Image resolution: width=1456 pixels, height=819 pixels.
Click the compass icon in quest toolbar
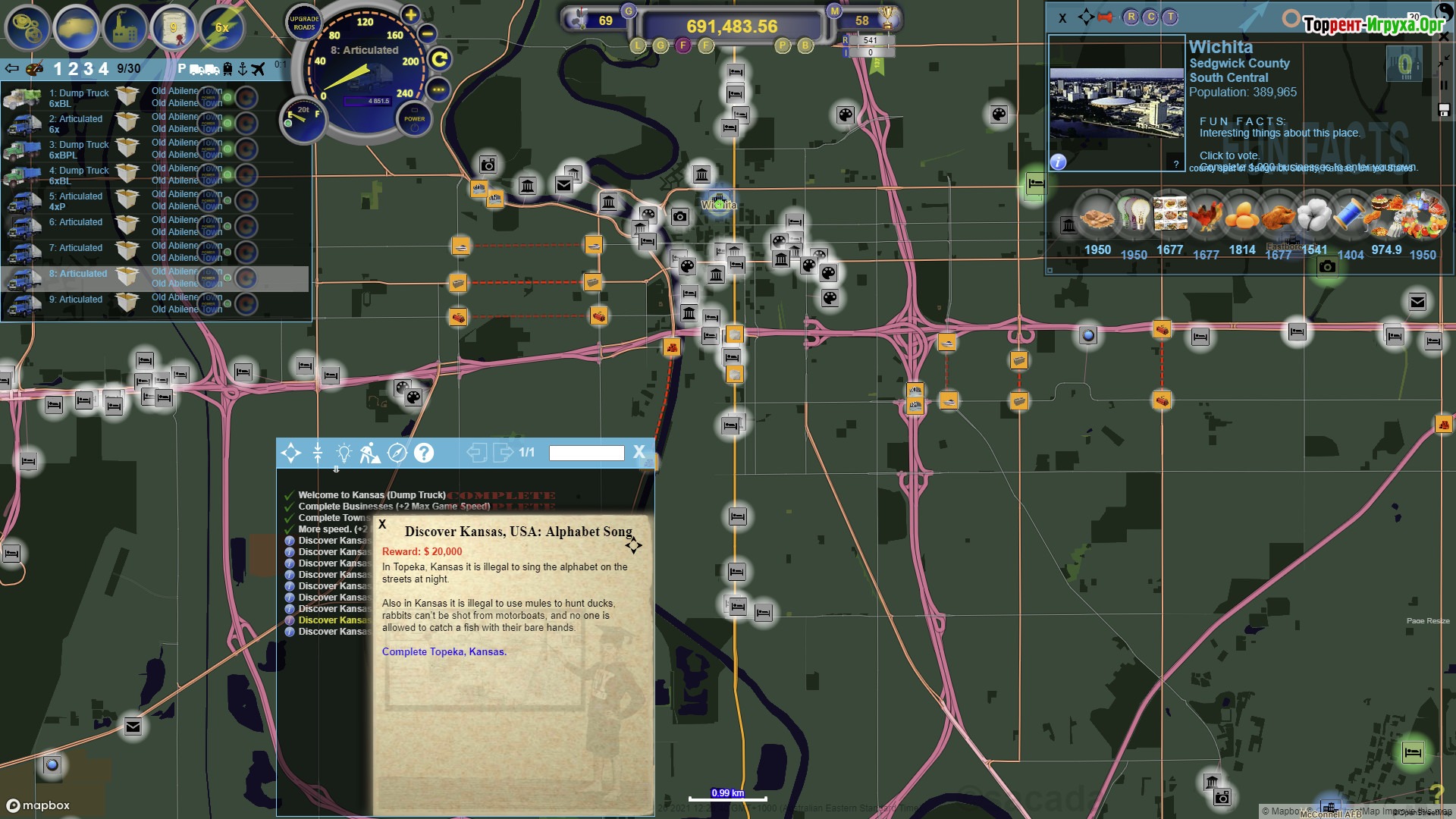point(397,453)
